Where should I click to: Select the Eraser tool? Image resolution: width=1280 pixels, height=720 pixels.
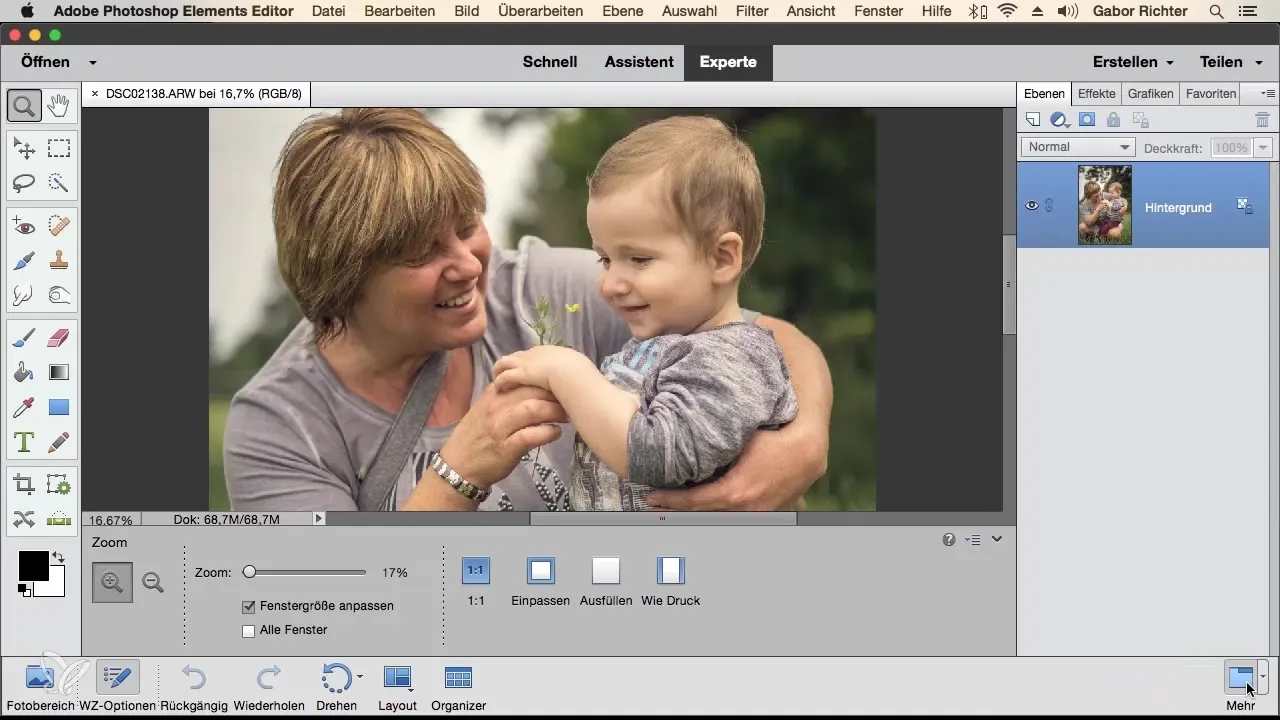click(x=59, y=339)
